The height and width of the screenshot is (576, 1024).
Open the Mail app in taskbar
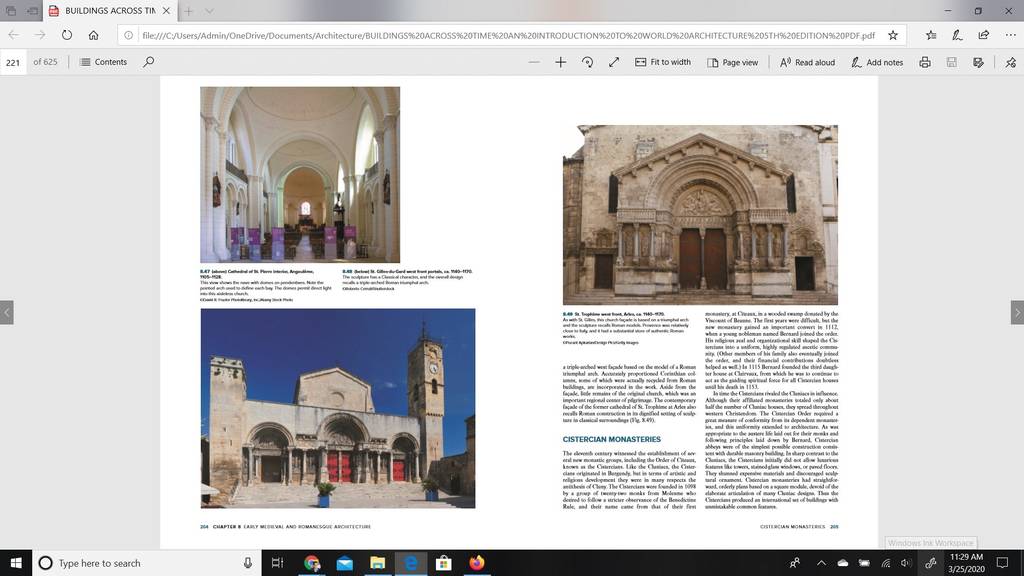(345, 563)
